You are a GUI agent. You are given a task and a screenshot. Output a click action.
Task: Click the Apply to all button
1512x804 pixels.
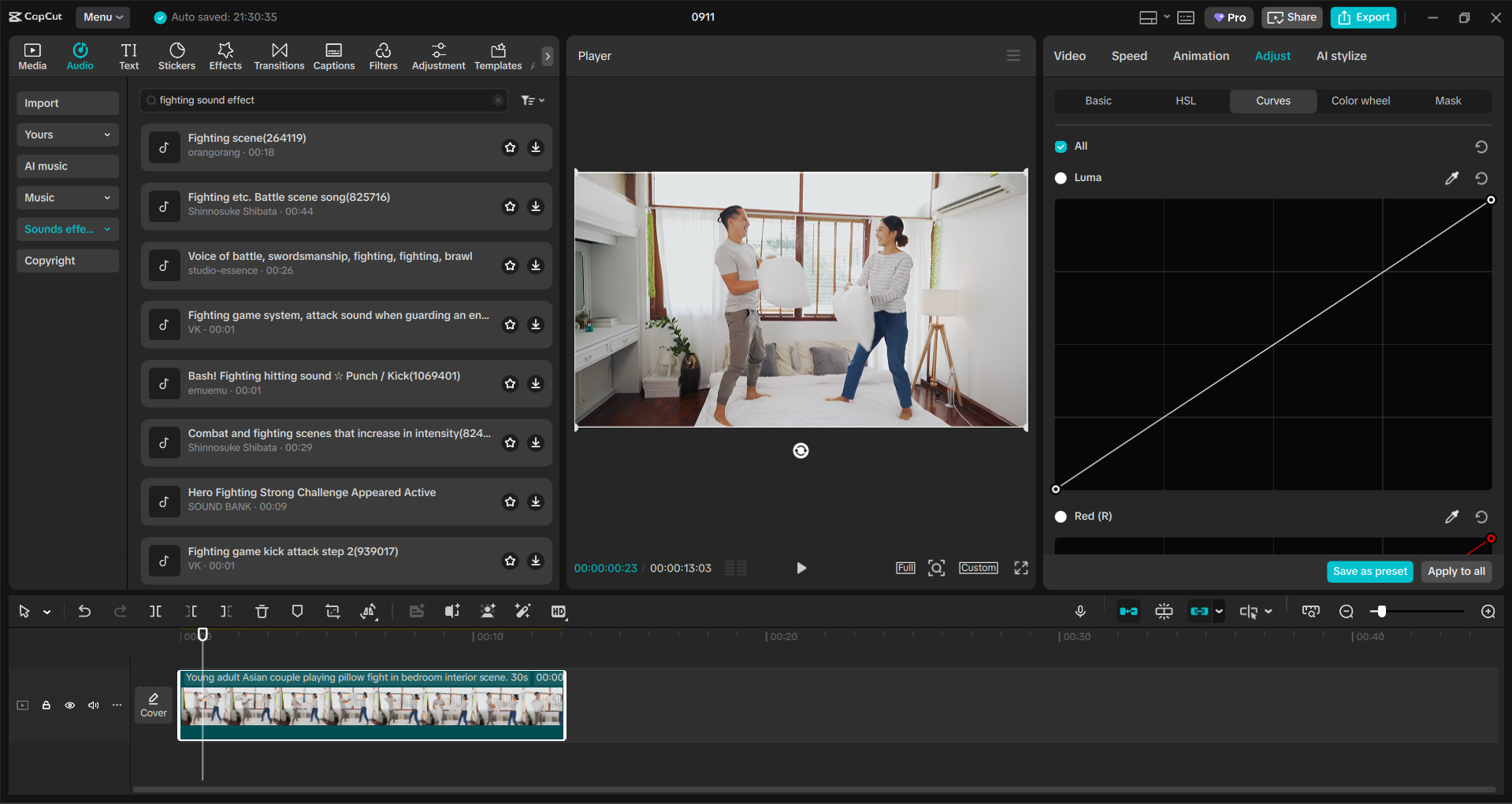[1455, 571]
